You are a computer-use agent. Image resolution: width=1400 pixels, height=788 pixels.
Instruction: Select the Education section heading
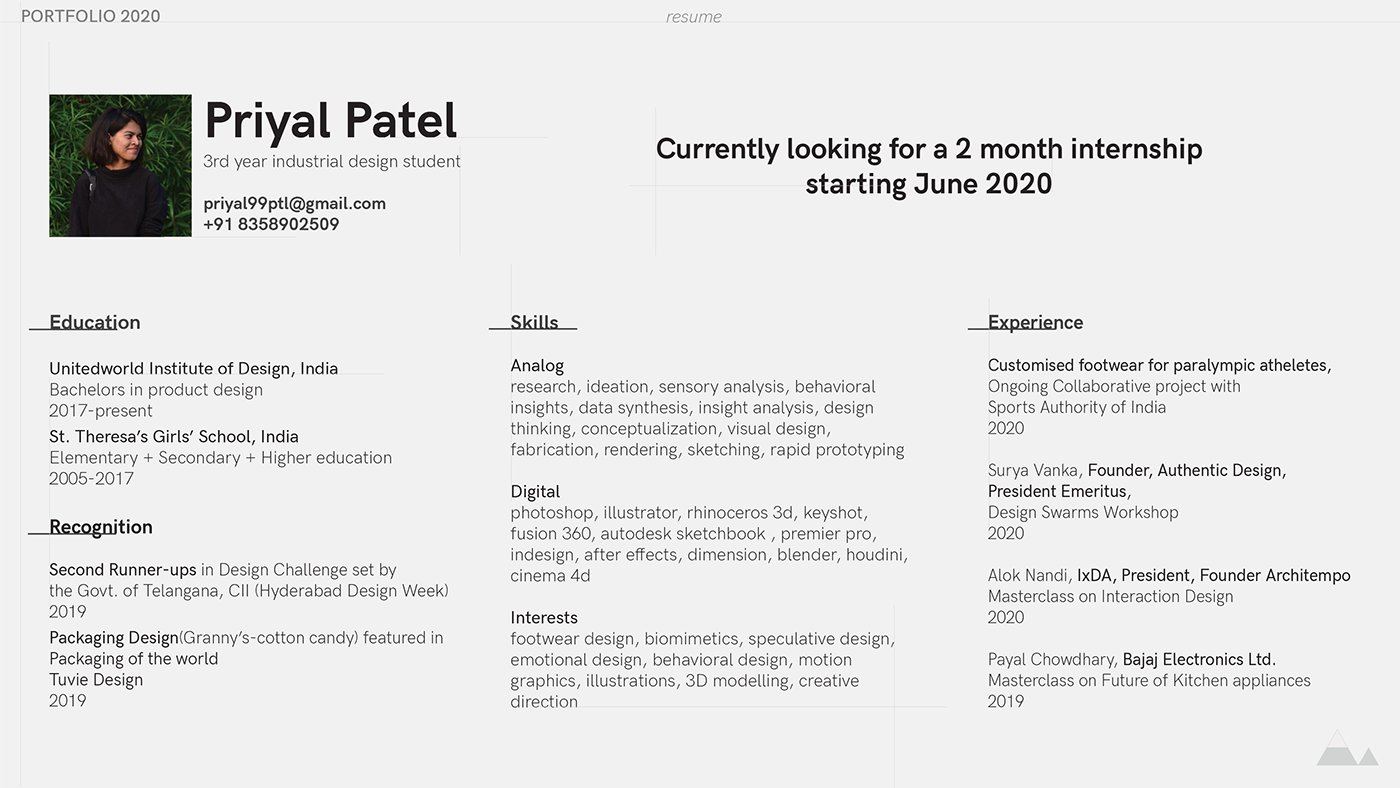(95, 322)
